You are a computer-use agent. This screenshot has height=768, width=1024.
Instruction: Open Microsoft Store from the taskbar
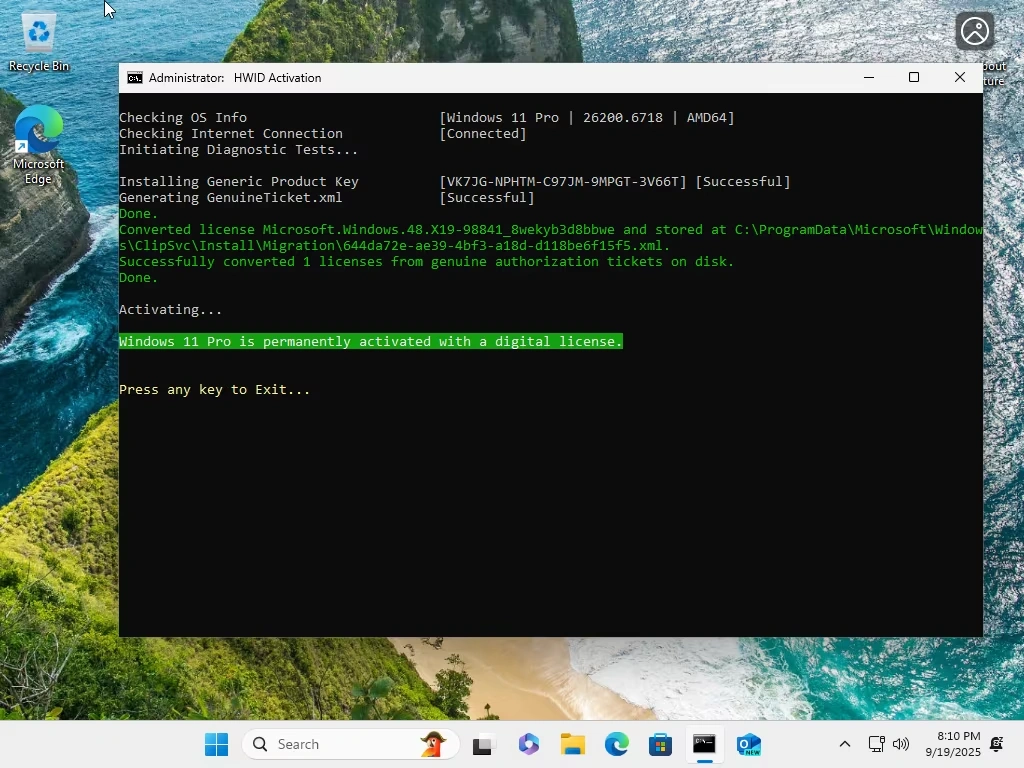click(660, 744)
